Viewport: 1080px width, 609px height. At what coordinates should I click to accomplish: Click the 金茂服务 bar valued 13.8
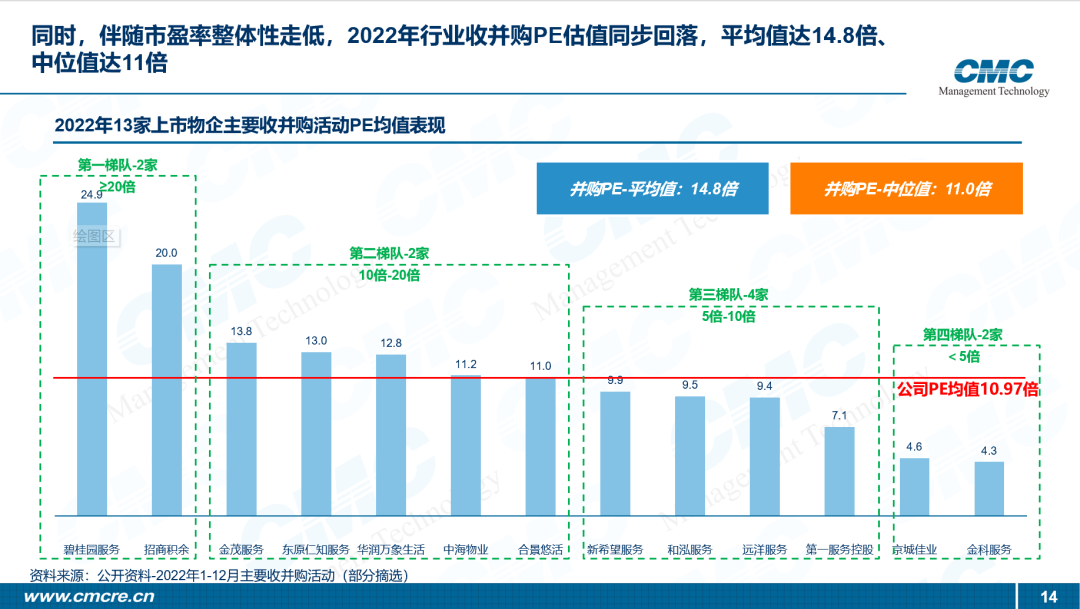coord(241,429)
